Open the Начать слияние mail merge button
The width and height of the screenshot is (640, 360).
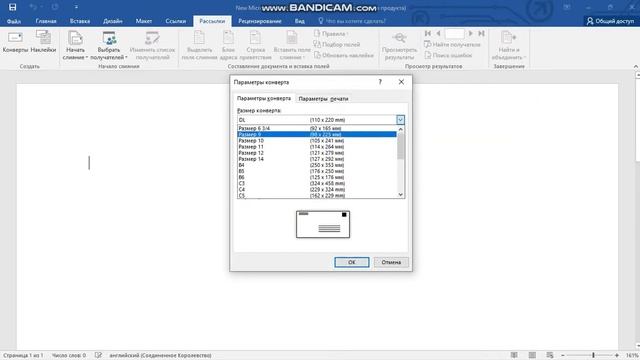pyautogui.click(x=75, y=46)
